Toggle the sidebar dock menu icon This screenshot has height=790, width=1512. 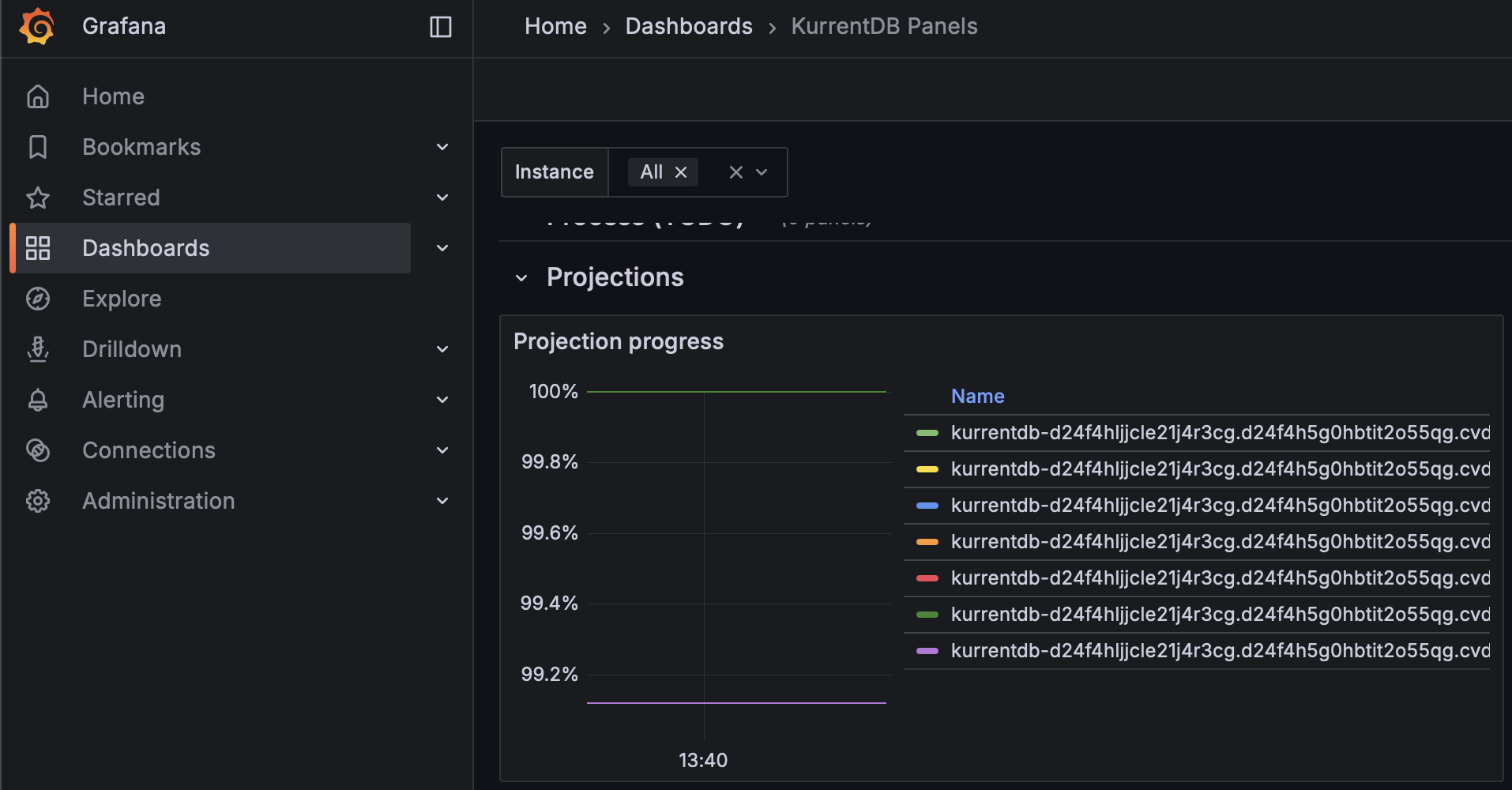[440, 27]
